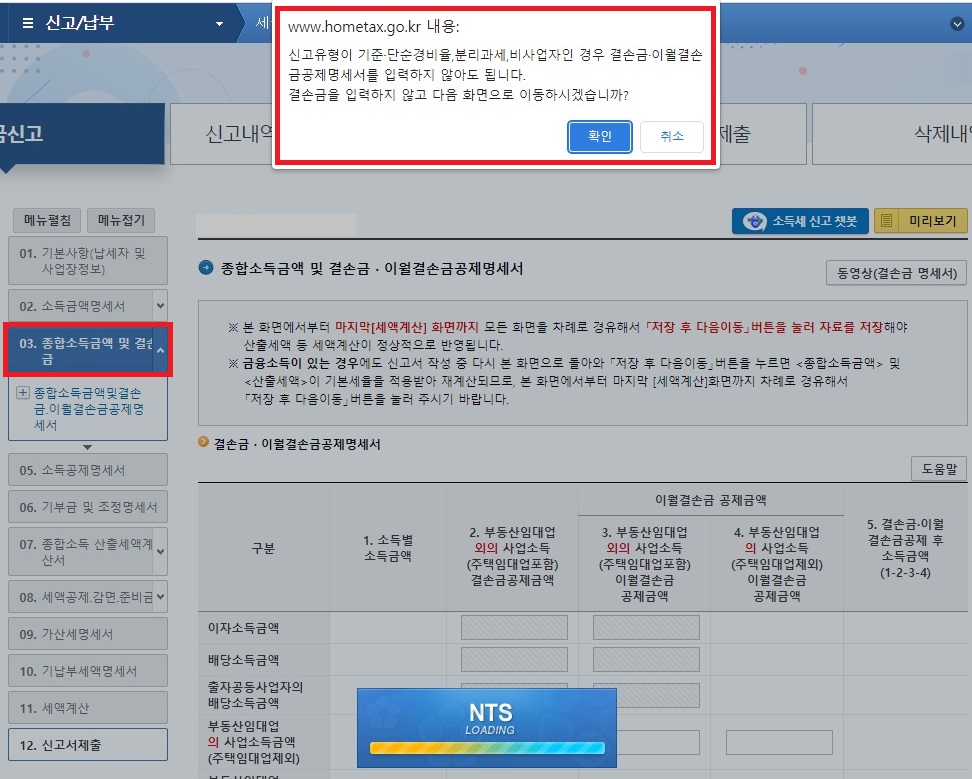
Task: Click the plus icon beside 종합소득금액및결손금 submenu
Action: (x=22, y=392)
